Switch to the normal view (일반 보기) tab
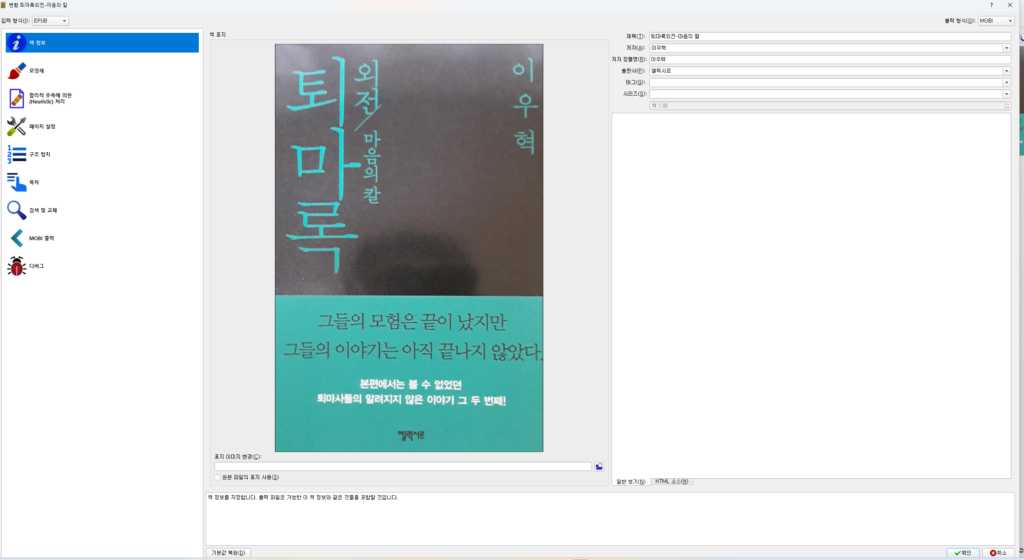Image resolution: width=1024 pixels, height=560 pixels. [631, 482]
